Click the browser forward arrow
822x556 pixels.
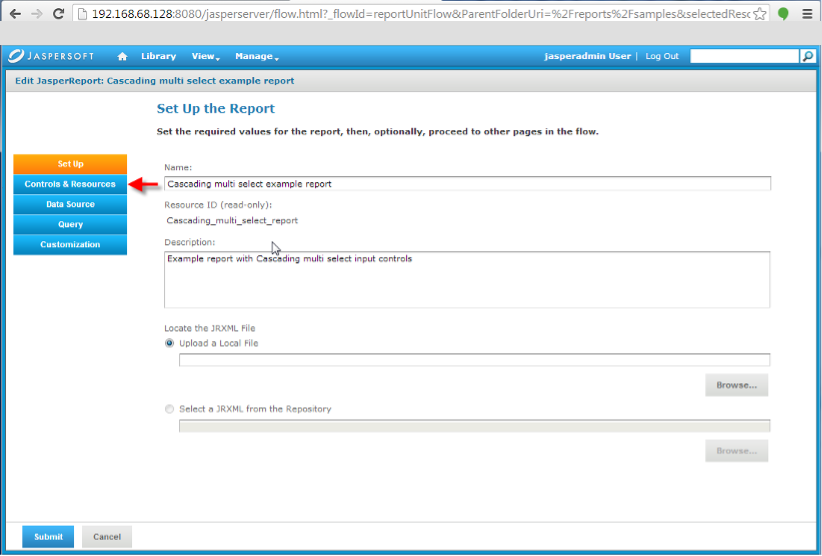coord(37,14)
